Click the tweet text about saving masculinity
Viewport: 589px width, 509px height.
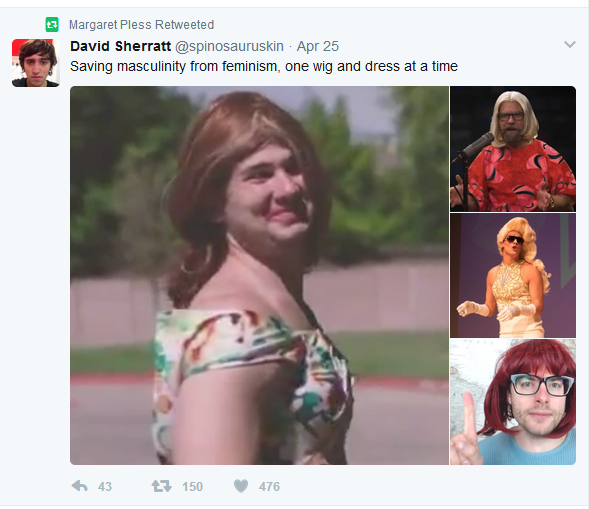[x=264, y=66]
